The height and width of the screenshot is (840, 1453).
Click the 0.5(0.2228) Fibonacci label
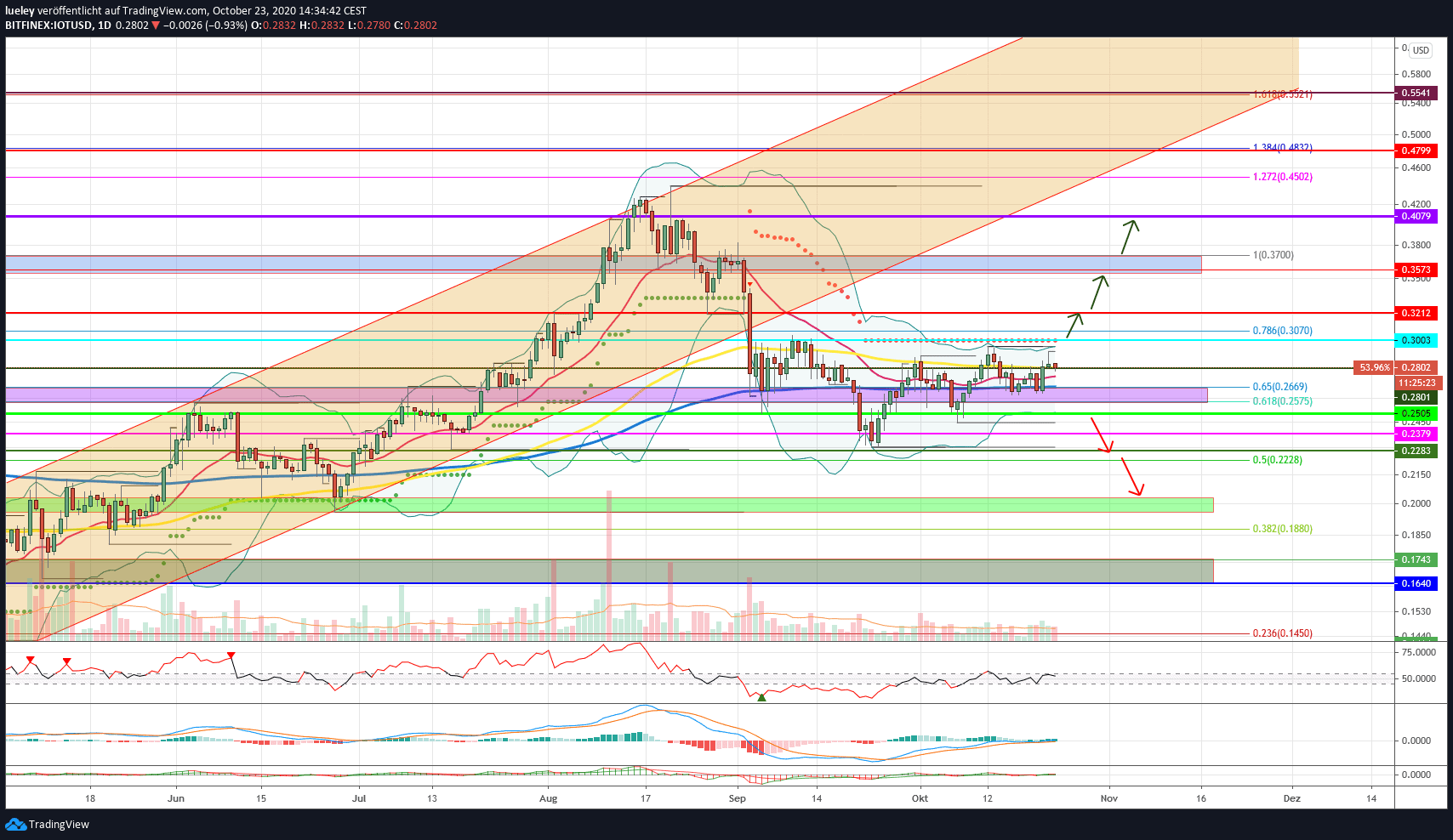pos(1277,460)
